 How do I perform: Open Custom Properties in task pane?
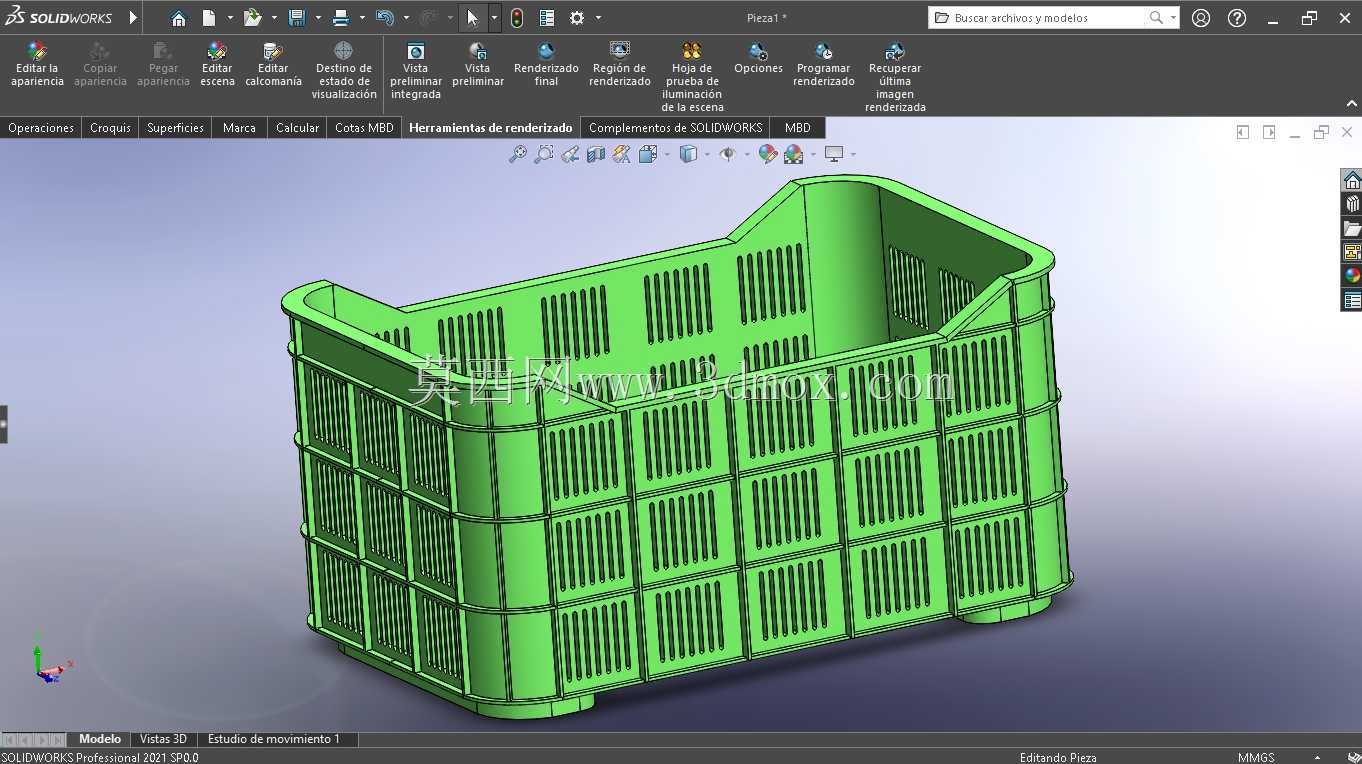pos(1352,300)
